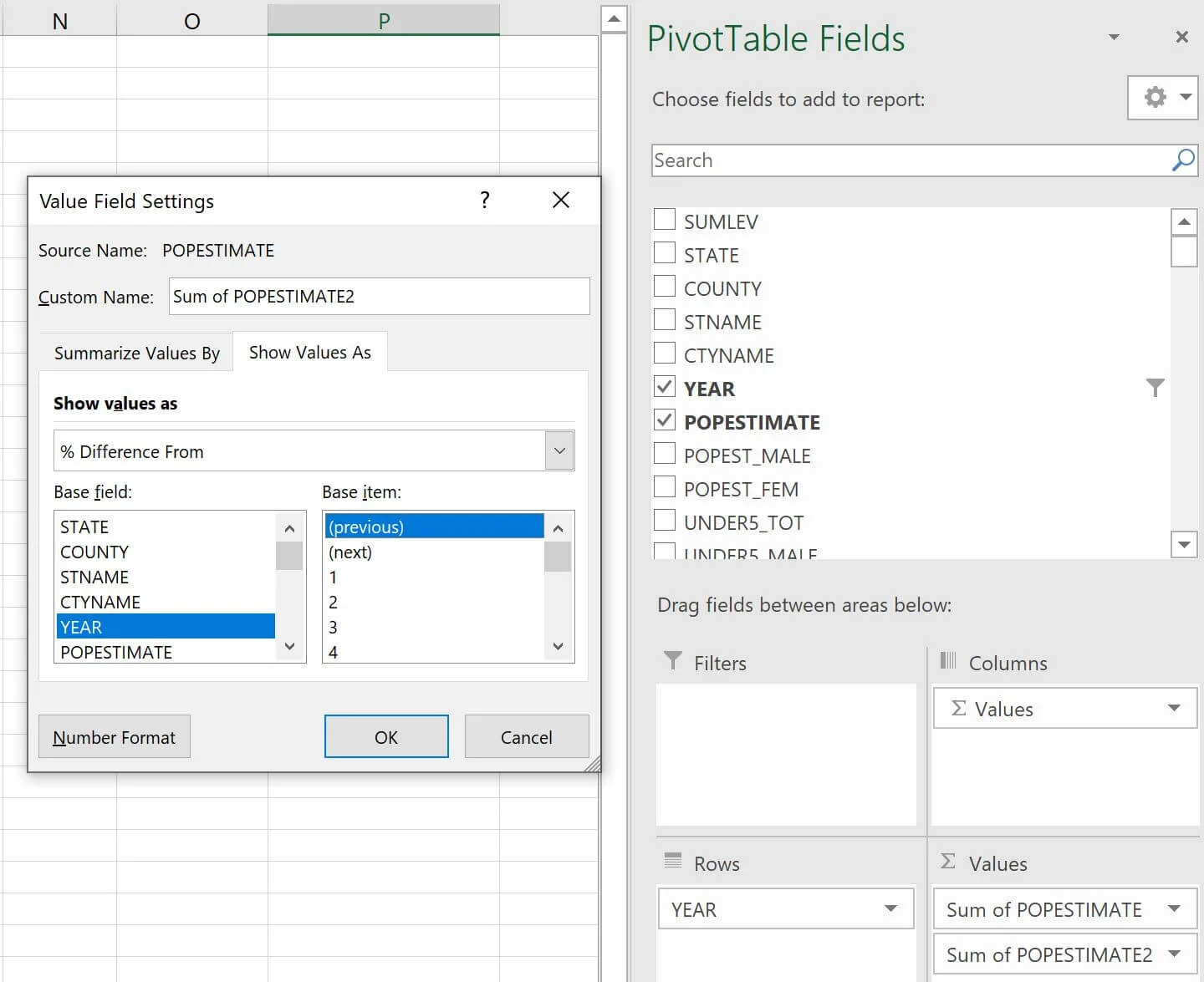Select item 2 in Base item list
1204x982 pixels.
[434, 602]
